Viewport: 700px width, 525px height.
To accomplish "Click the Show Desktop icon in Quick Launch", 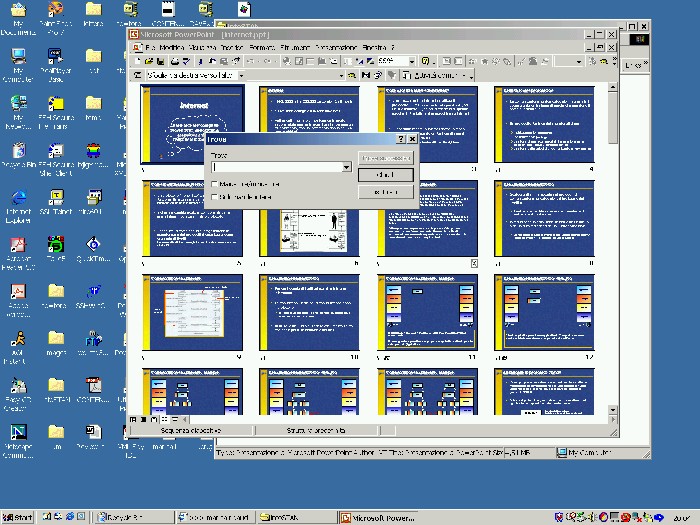I will (46, 517).
